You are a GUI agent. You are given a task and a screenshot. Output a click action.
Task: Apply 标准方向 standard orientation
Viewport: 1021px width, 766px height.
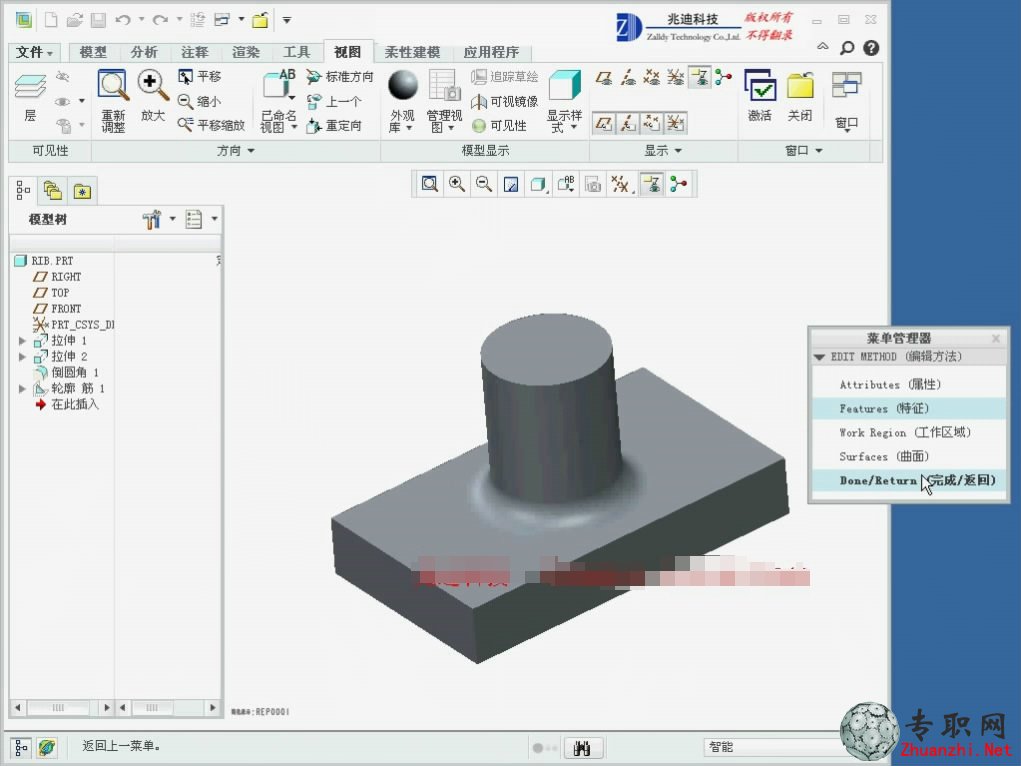click(x=339, y=77)
